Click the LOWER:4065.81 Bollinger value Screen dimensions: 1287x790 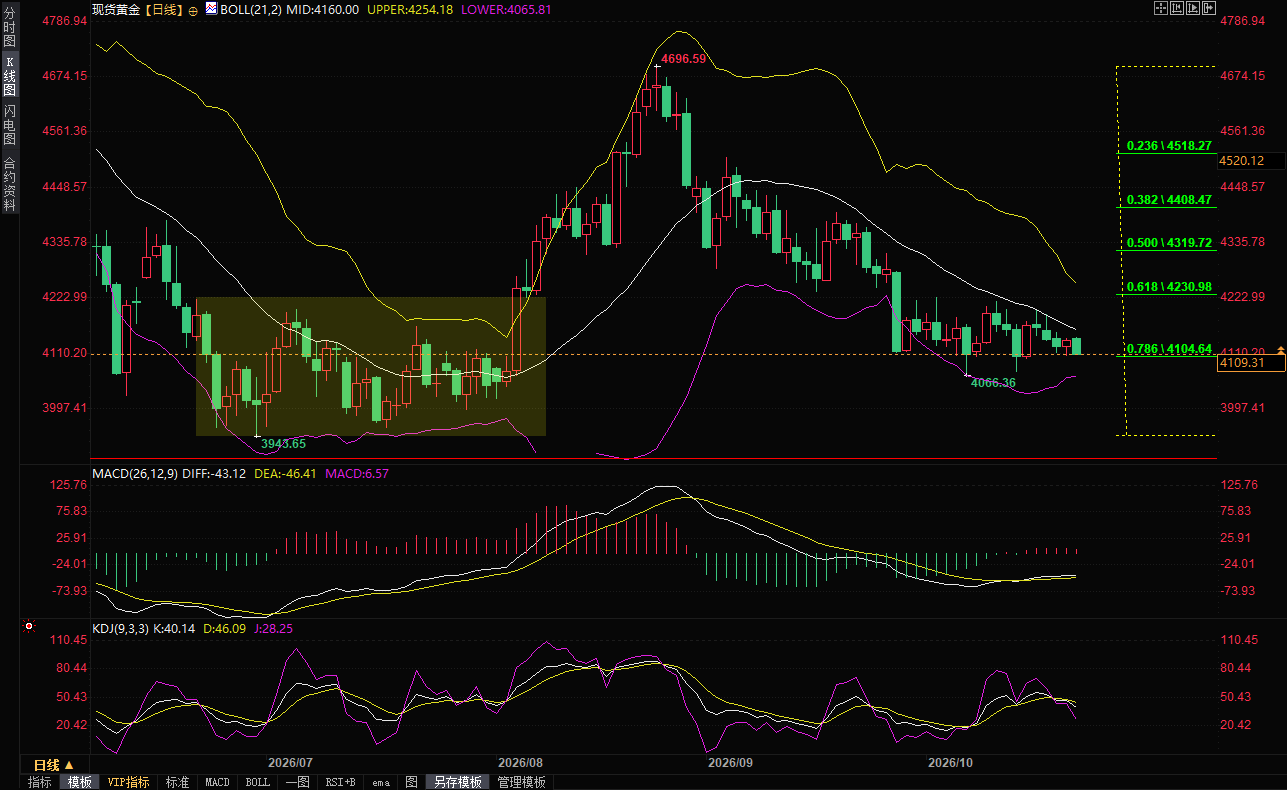(x=506, y=9)
